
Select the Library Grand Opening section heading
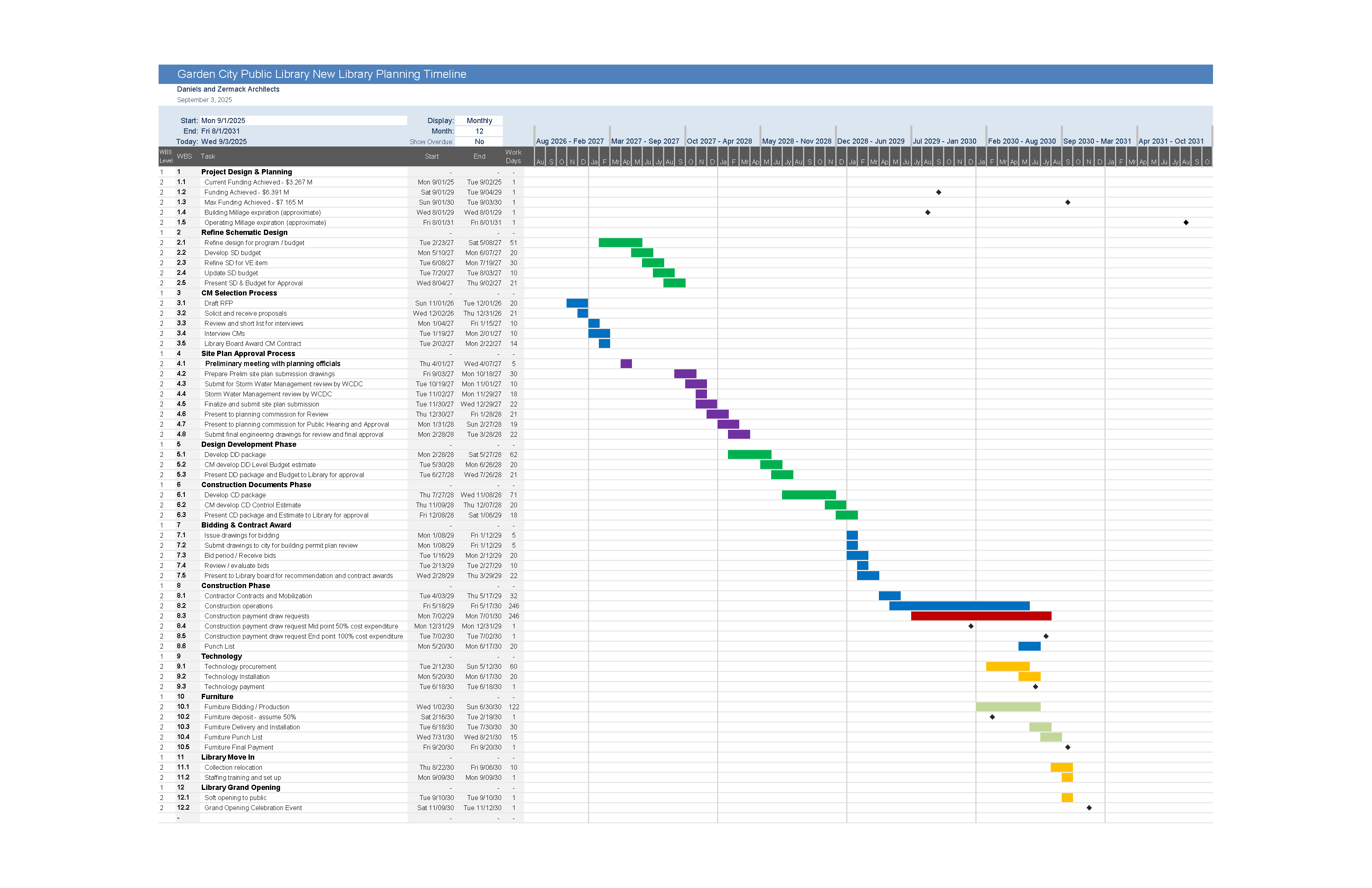(241, 787)
